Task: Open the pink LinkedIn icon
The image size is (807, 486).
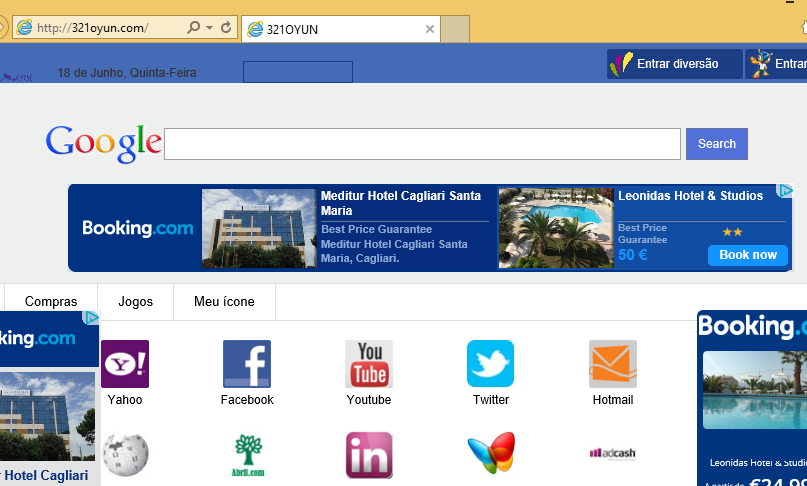Action: coord(369,456)
